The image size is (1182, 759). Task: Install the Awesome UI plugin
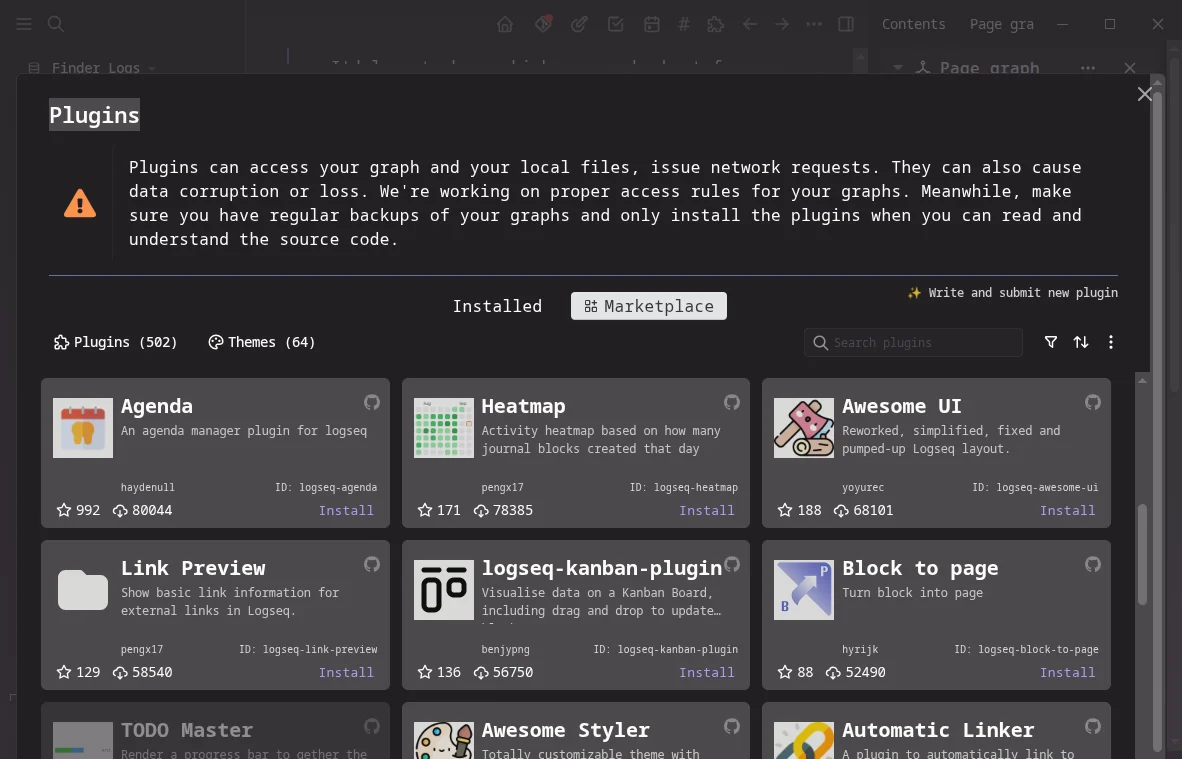tap(1067, 510)
